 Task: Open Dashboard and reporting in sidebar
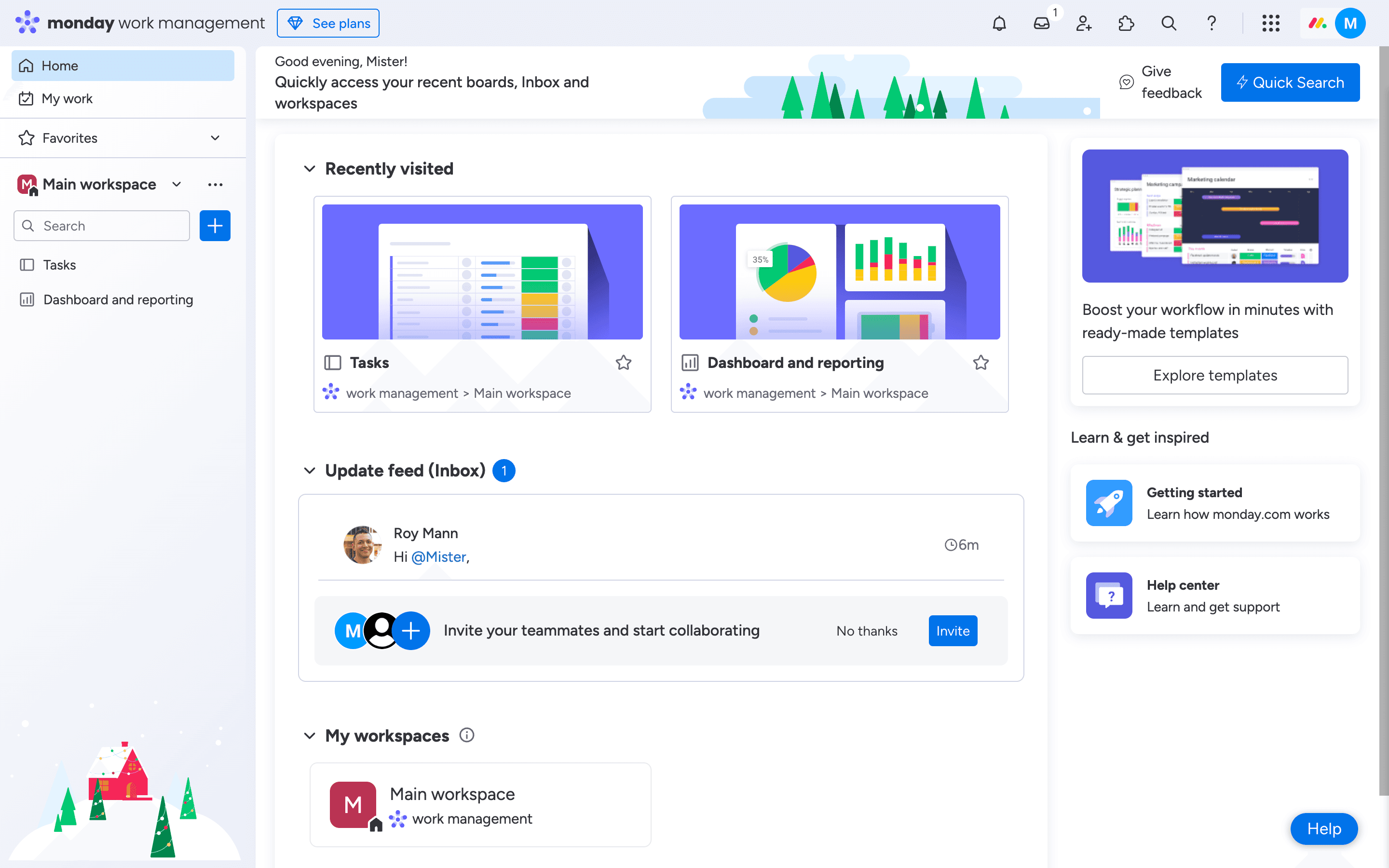pyautogui.click(x=118, y=299)
